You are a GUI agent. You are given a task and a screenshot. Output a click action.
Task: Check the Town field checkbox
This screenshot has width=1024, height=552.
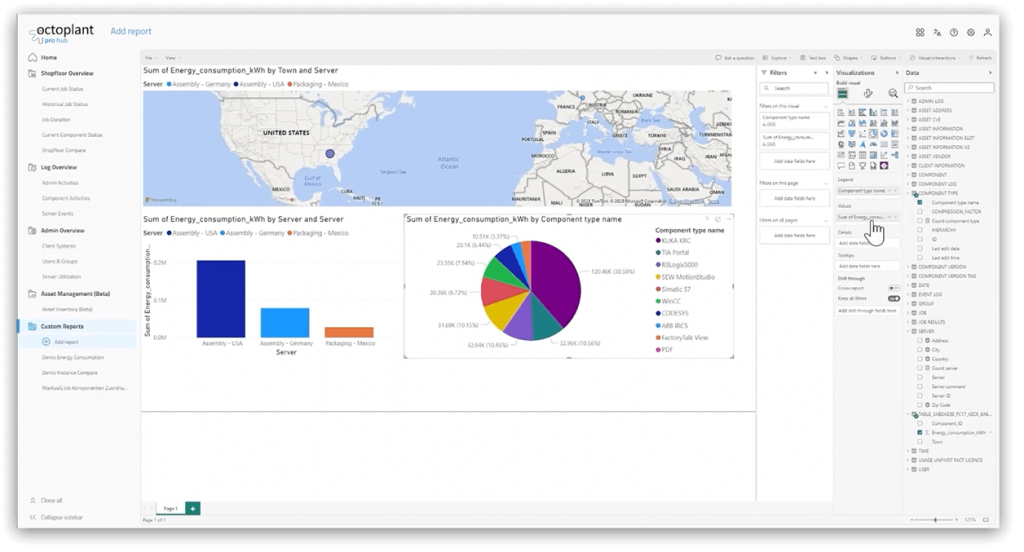[x=919, y=441]
